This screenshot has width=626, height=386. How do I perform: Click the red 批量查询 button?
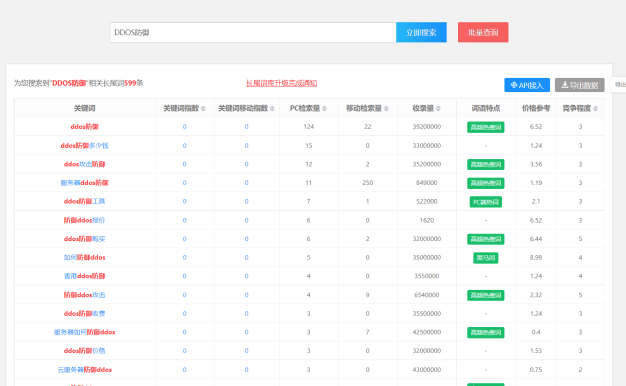click(x=483, y=32)
